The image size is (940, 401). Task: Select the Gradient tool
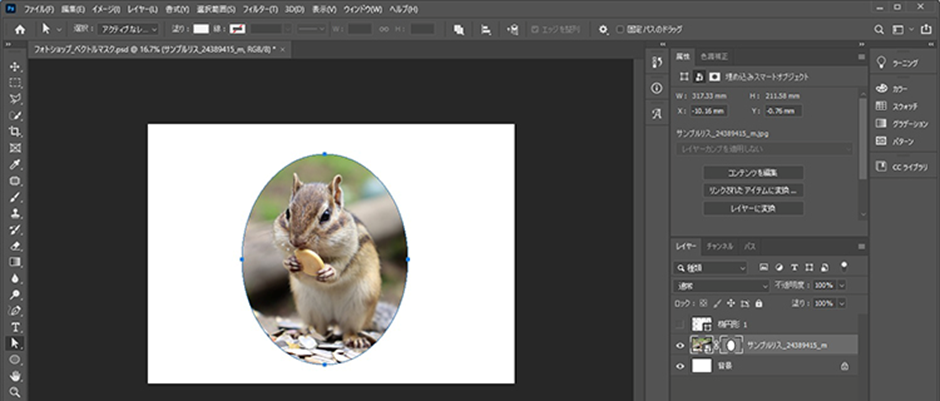[15, 262]
